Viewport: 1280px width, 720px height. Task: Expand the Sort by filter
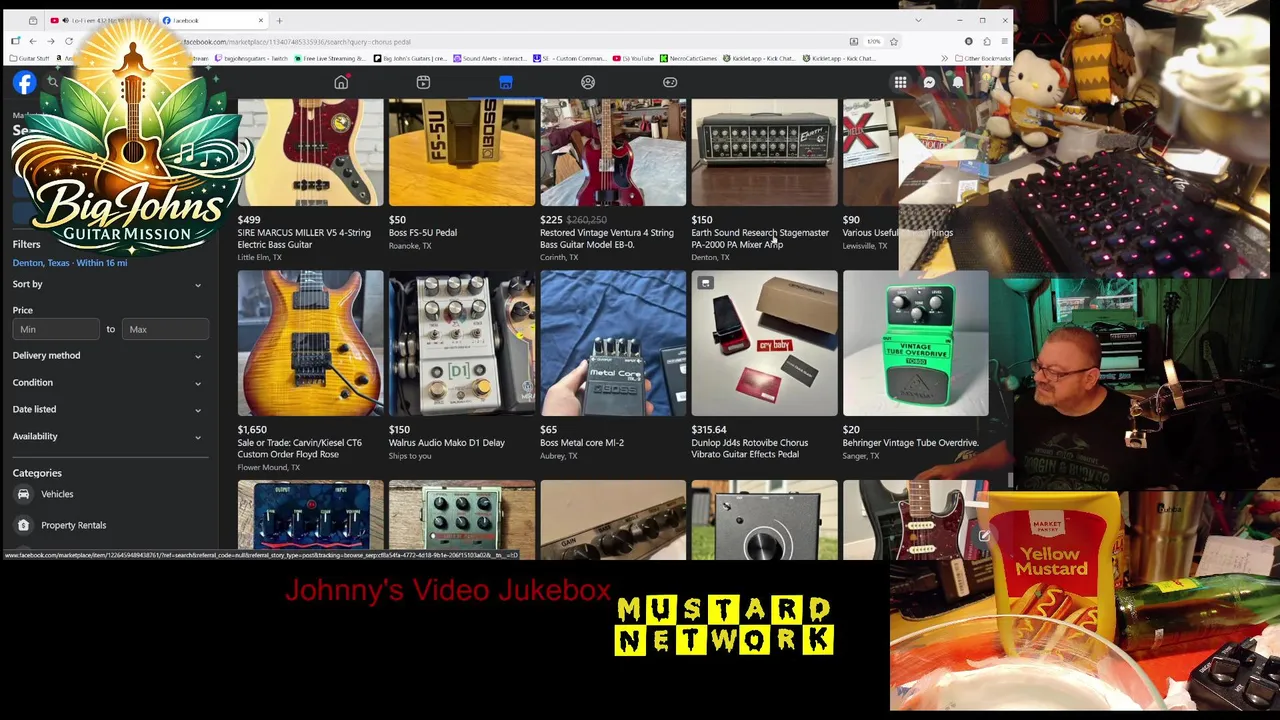109,284
